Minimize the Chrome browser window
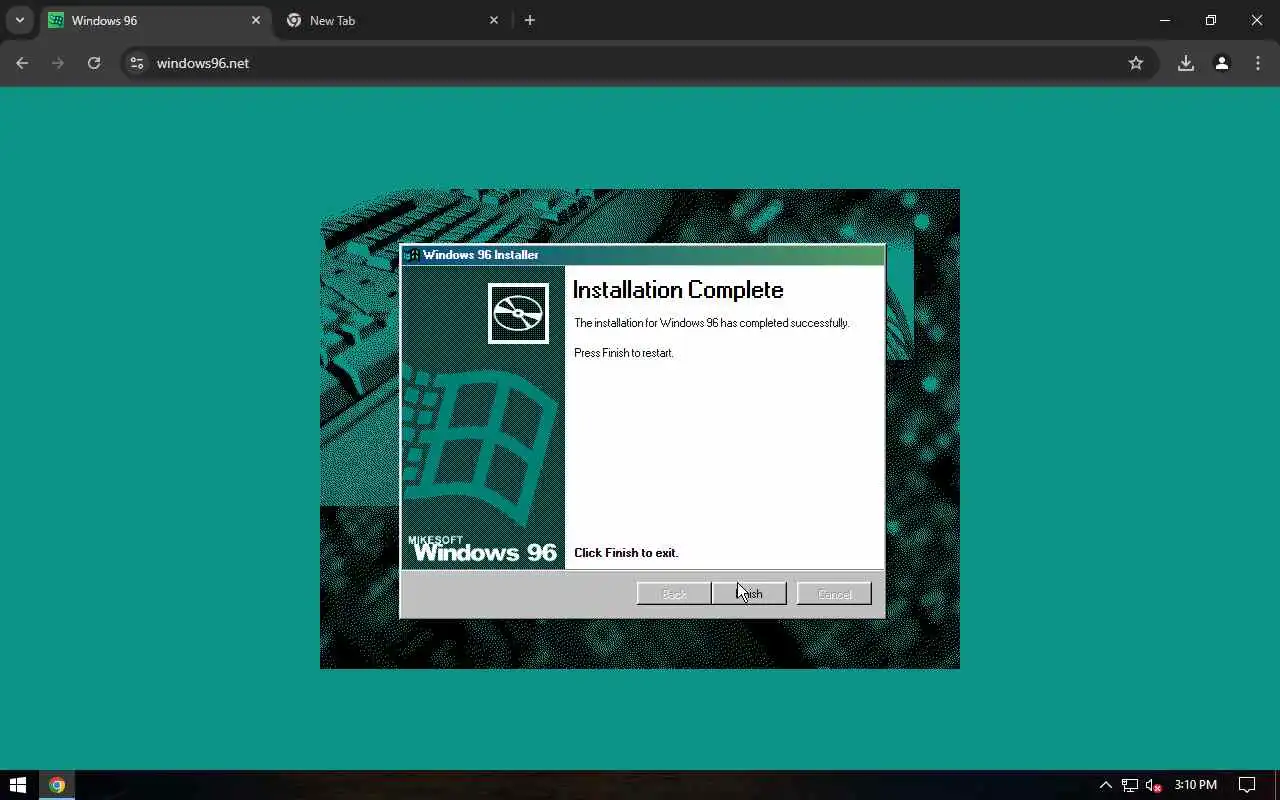 coord(1165,20)
